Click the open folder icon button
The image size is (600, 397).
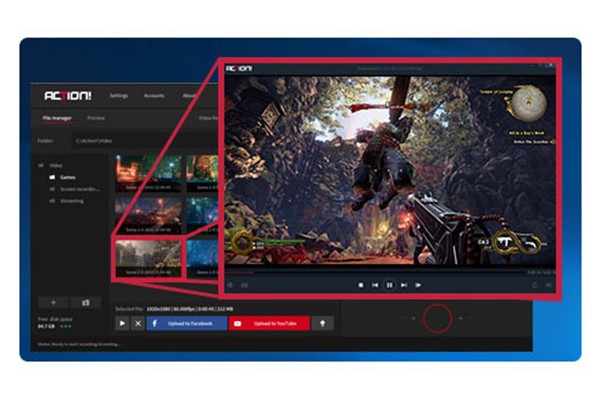pos(85,302)
